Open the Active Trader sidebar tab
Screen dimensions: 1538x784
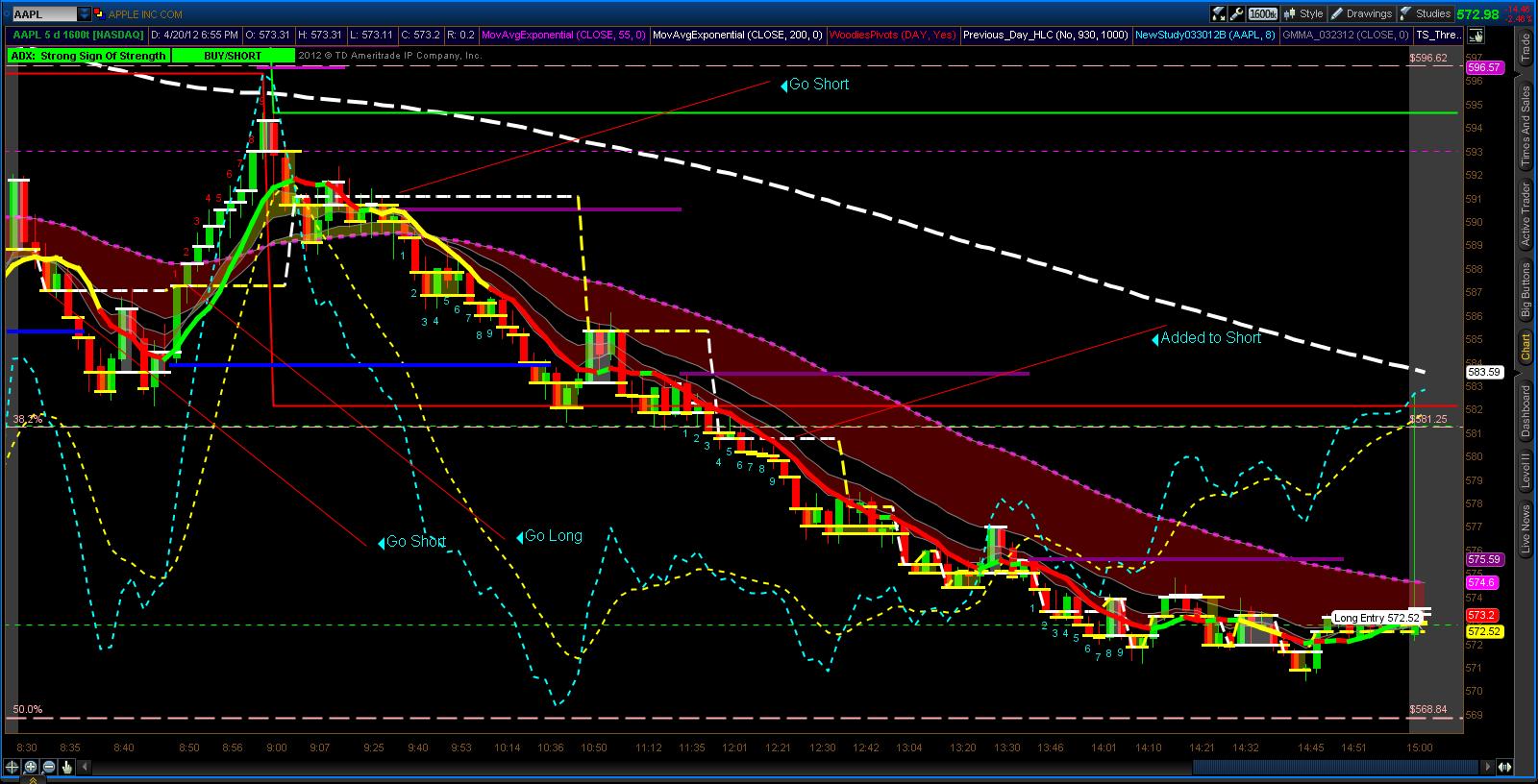1526,215
